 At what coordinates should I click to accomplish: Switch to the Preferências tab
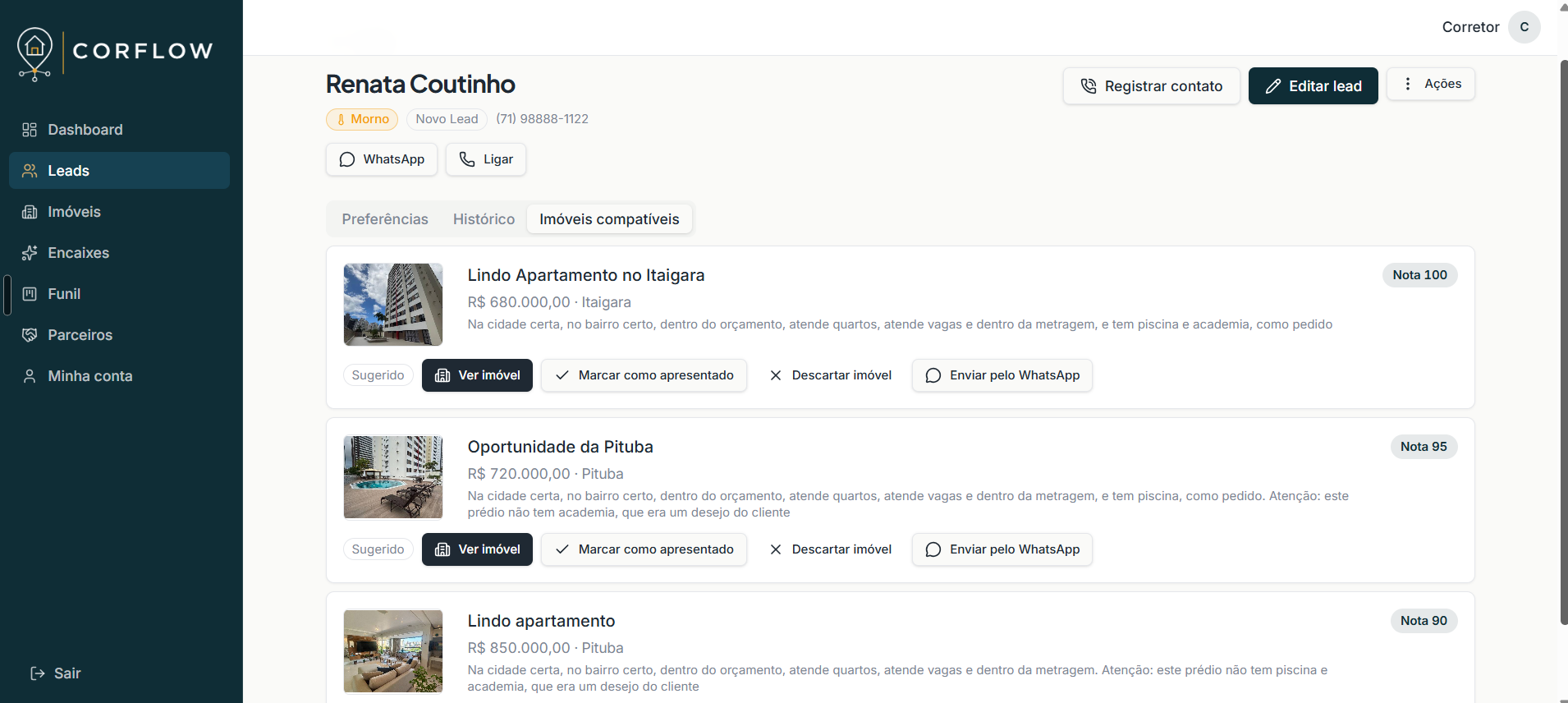point(385,219)
